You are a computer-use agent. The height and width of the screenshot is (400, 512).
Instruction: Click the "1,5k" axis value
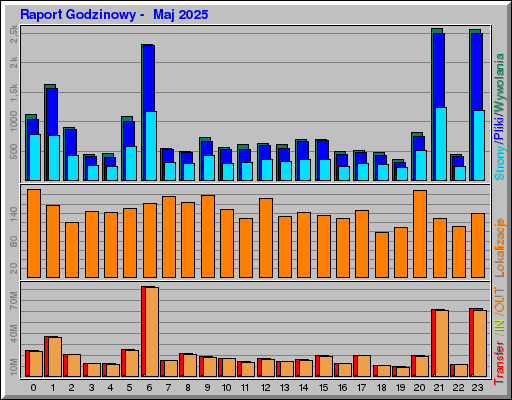pos(13,92)
